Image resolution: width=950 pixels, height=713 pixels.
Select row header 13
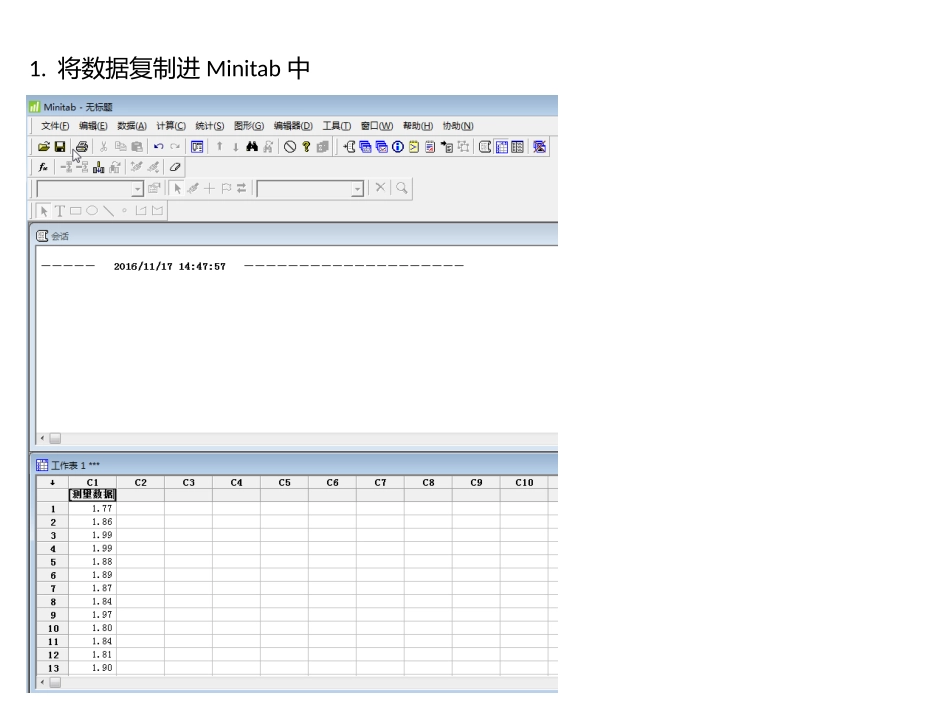(53, 668)
